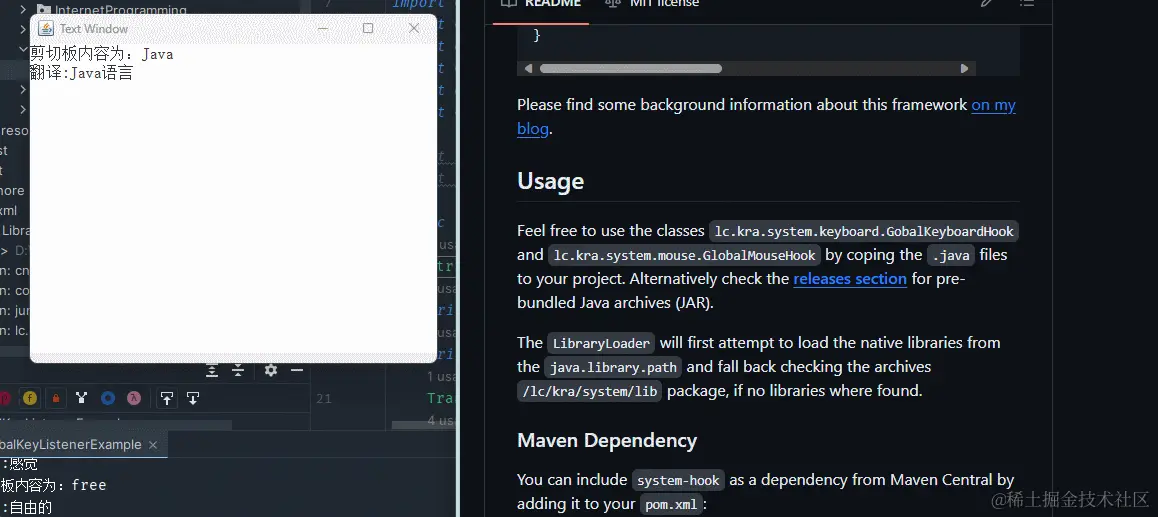Toggle Show Properties red p icon

[x=4, y=398]
